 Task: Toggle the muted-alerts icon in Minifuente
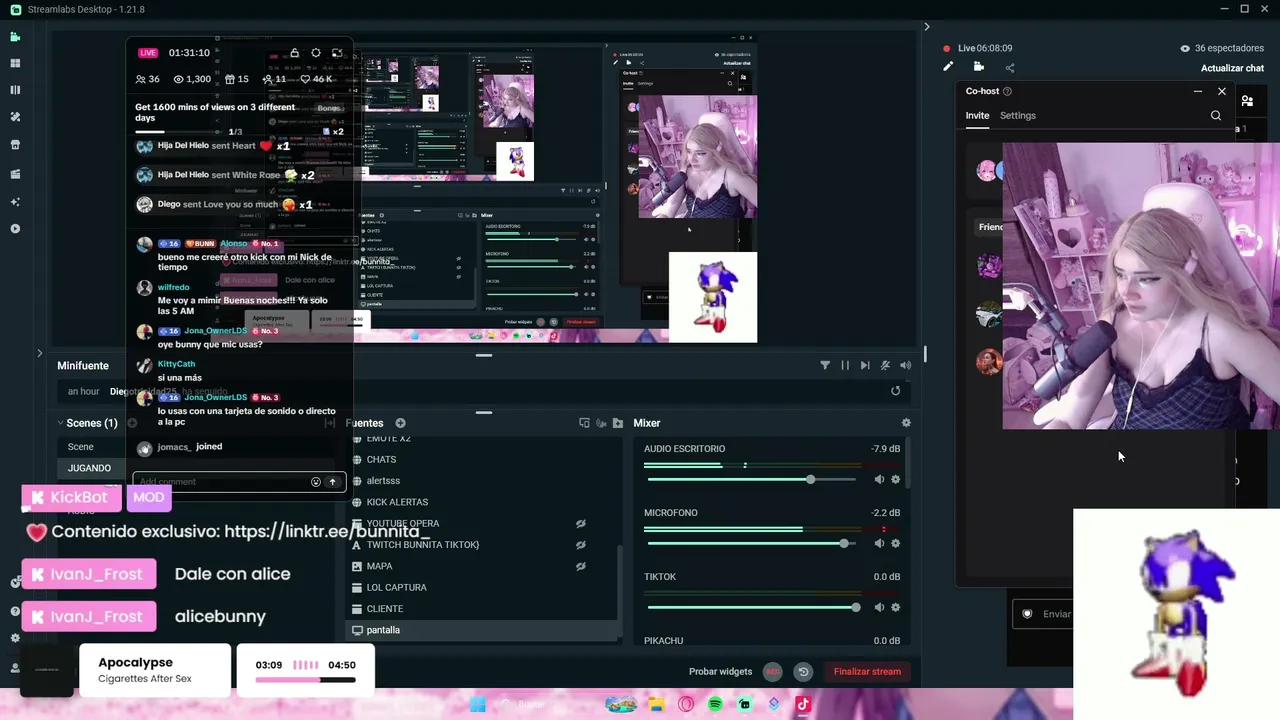(885, 366)
